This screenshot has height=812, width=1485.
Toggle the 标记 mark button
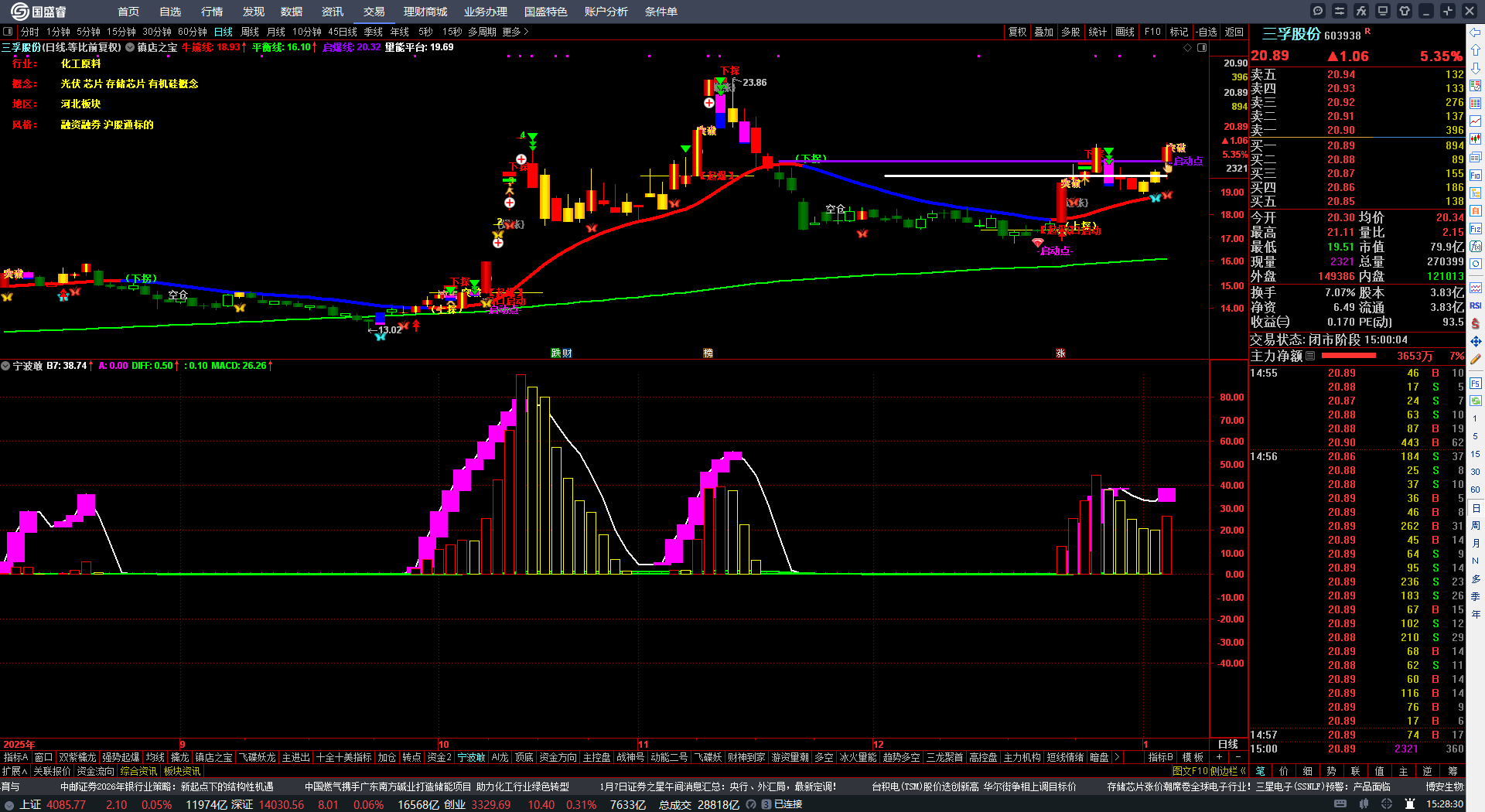(1179, 32)
